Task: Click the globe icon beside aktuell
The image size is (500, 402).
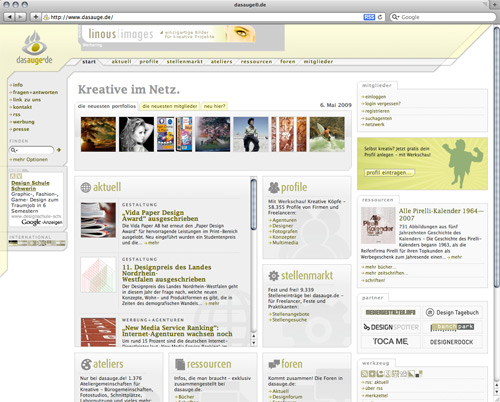Action: click(x=86, y=187)
